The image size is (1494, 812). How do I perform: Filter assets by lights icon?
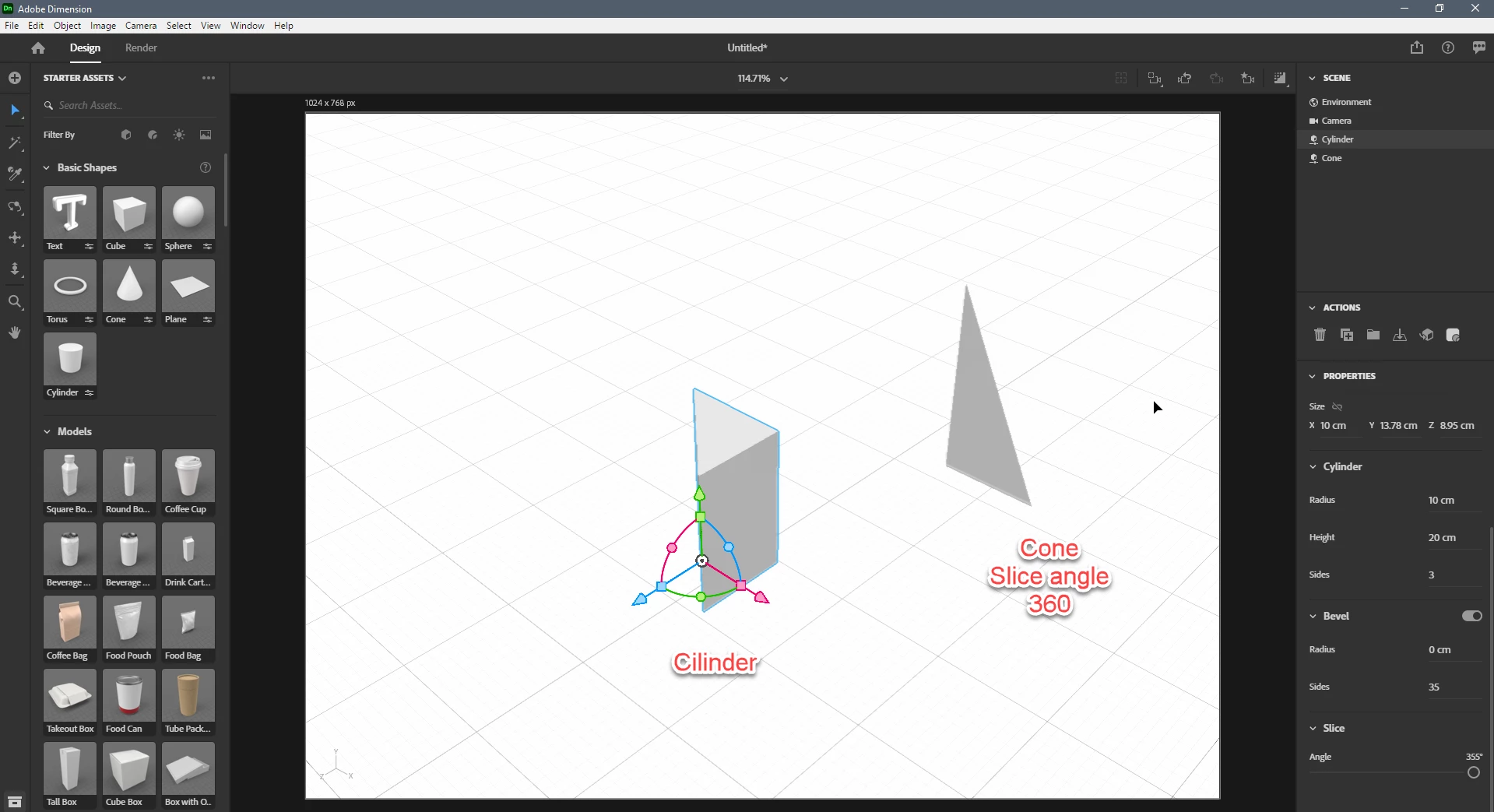point(179,135)
